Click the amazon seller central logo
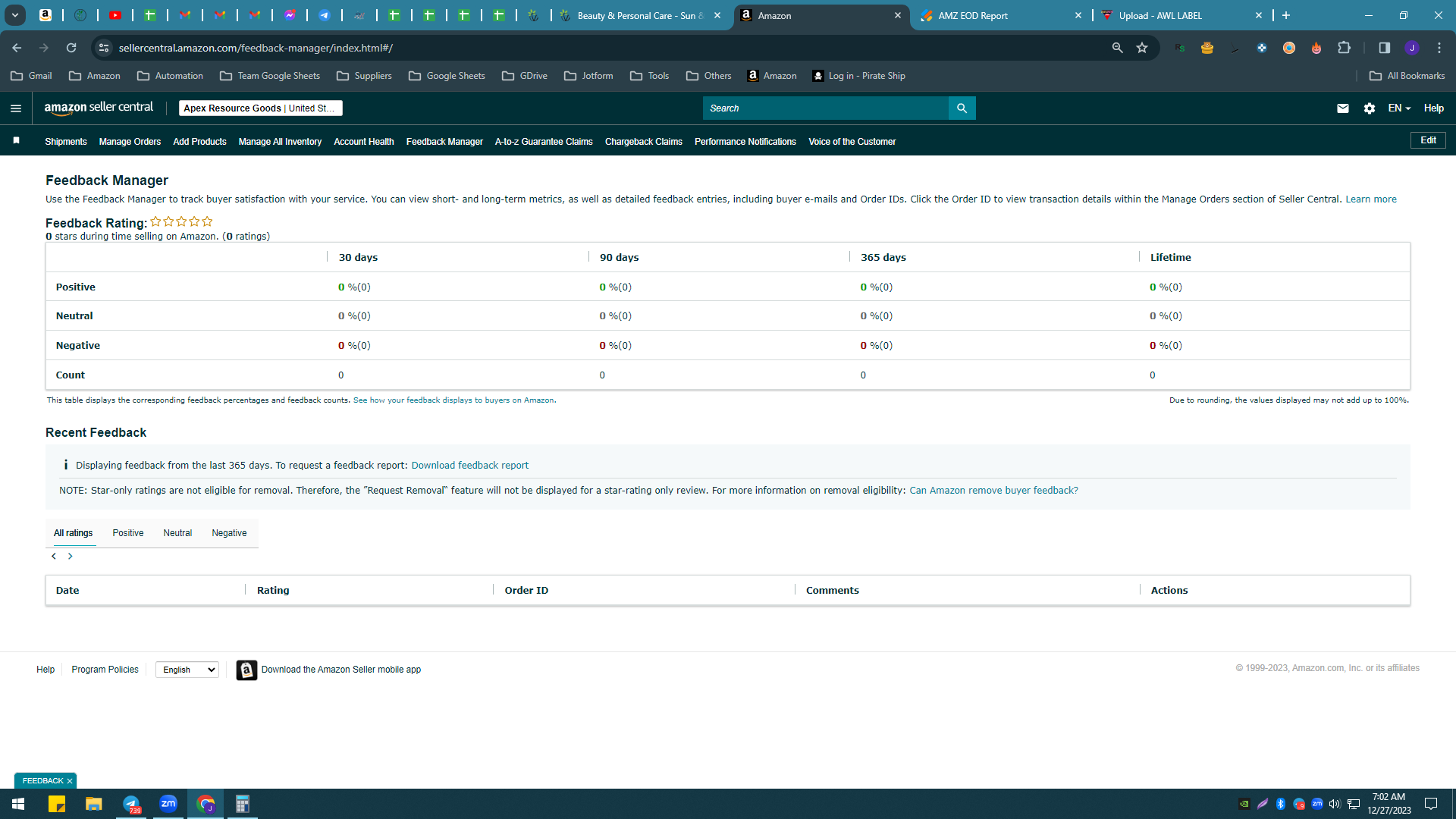This screenshot has width=1456, height=819. pyautogui.click(x=99, y=108)
